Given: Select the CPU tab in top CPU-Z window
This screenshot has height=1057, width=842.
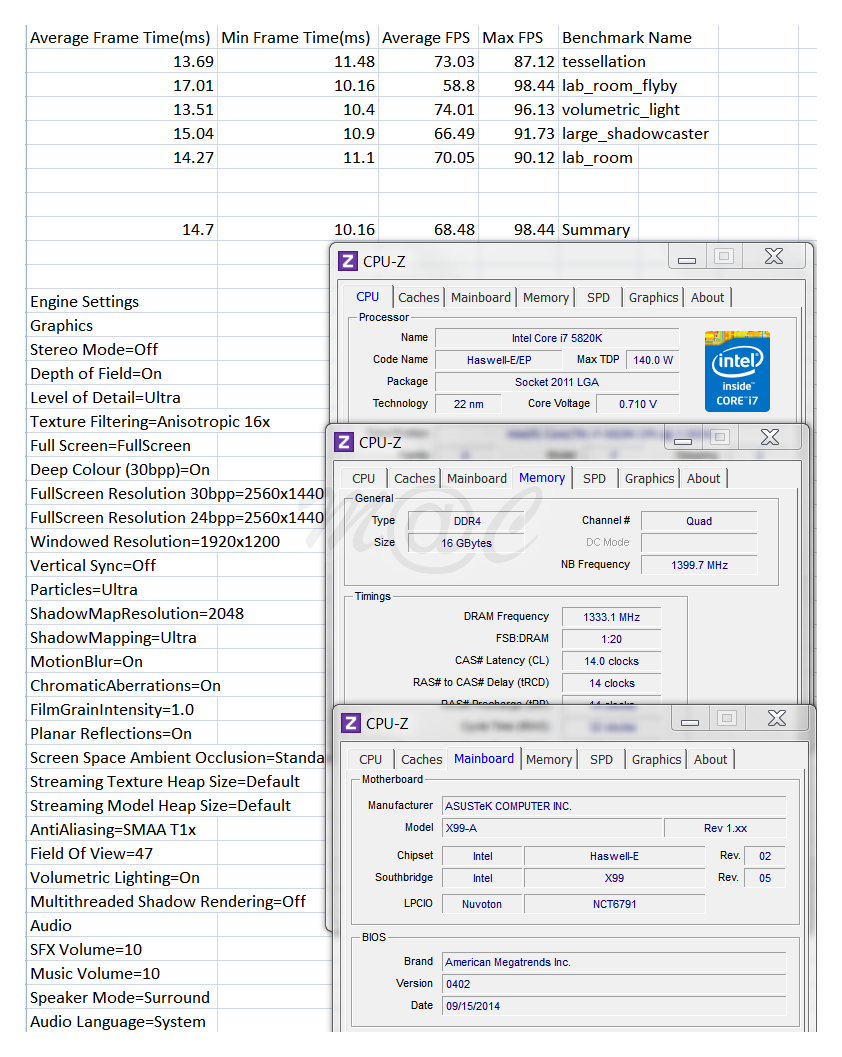Looking at the screenshot, I should point(367,297).
